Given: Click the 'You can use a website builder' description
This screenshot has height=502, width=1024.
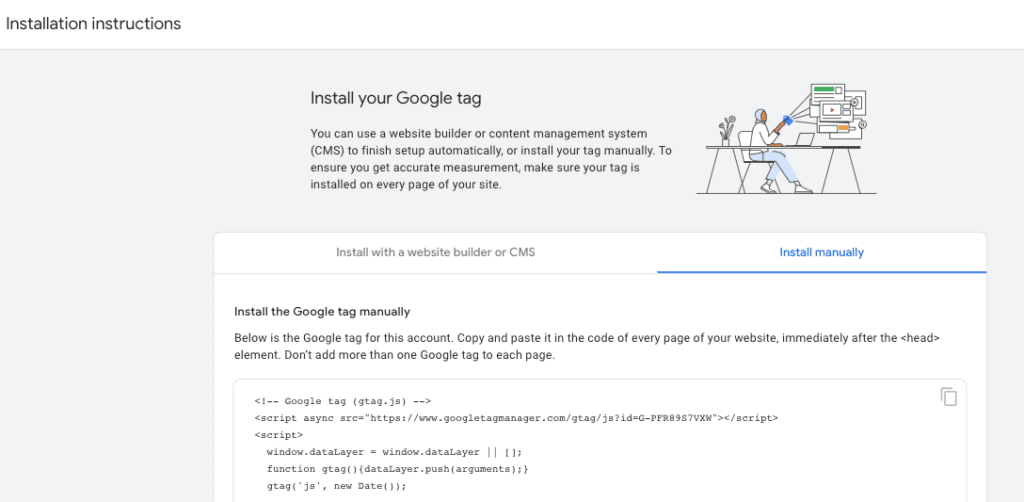Looking at the screenshot, I should point(491,159).
